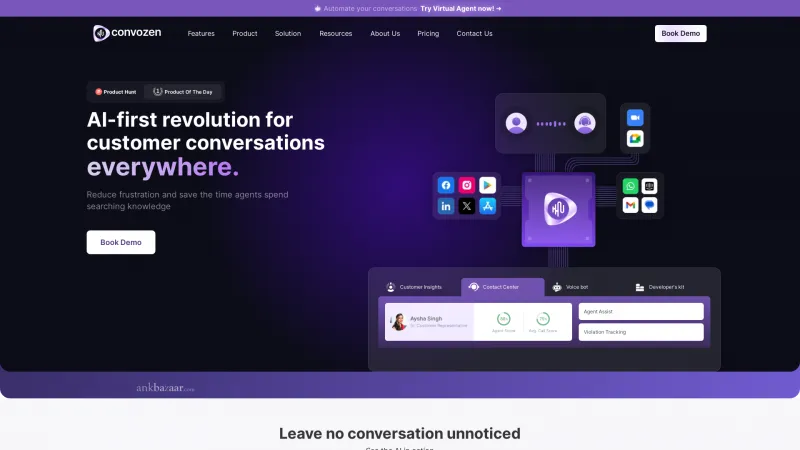This screenshot has height=450, width=800.
Task: Click the blue chat bubble icon
Action: click(x=649, y=205)
